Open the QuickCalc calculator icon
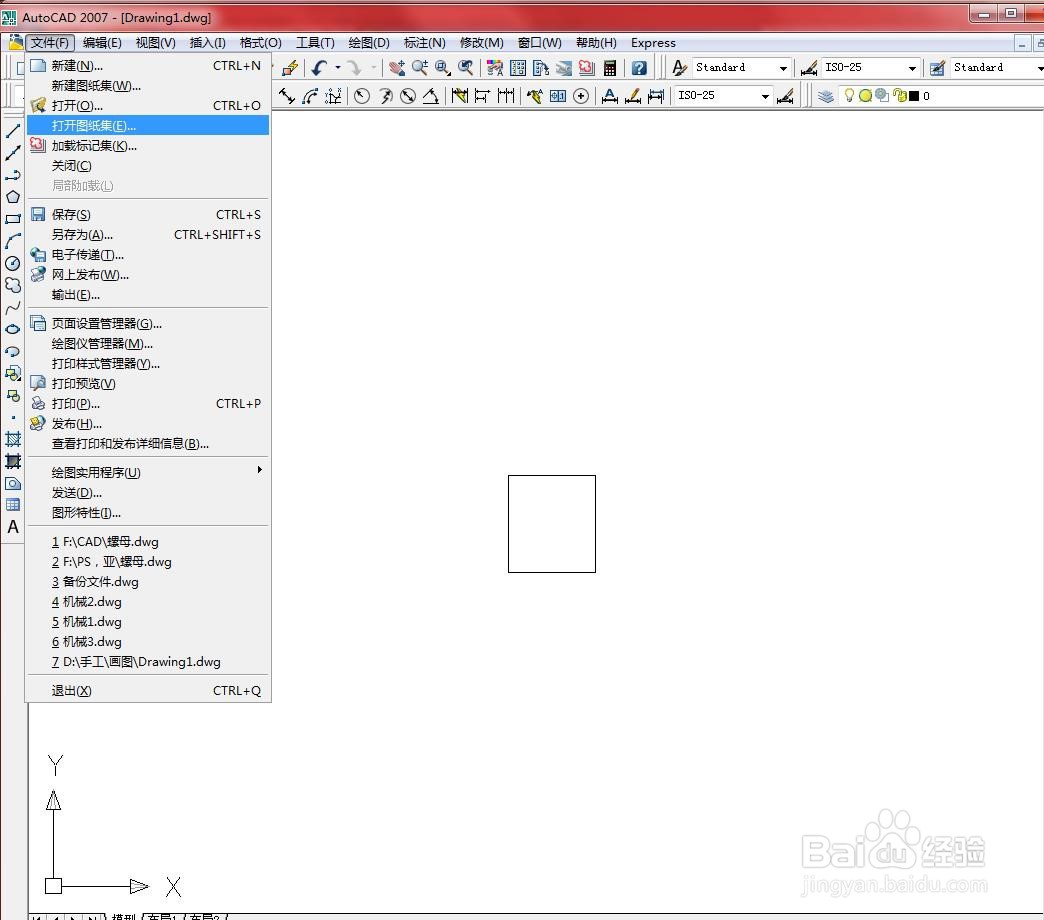The height and width of the screenshot is (920, 1044). tap(609, 68)
